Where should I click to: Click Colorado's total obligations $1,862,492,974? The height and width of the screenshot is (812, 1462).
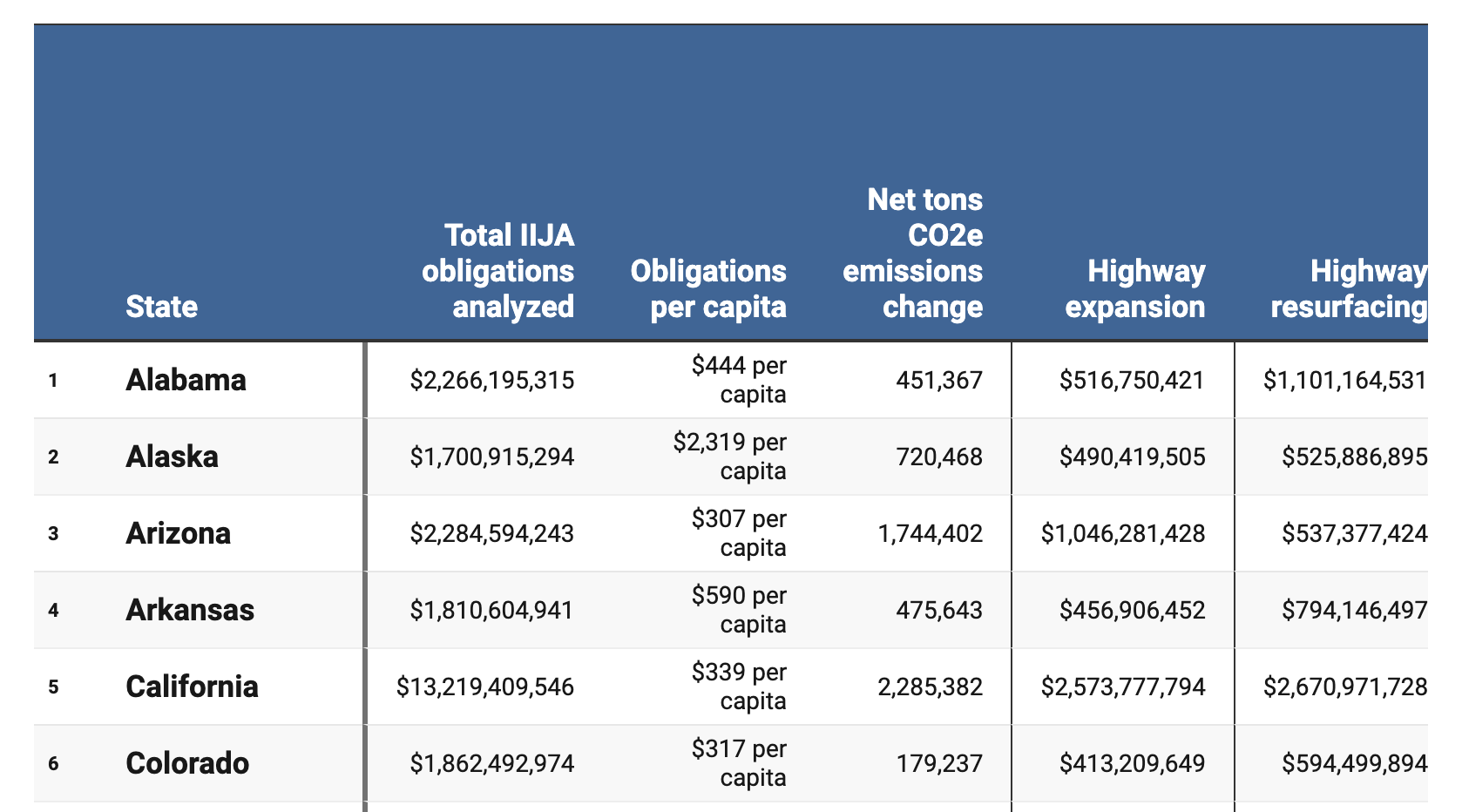[492, 763]
